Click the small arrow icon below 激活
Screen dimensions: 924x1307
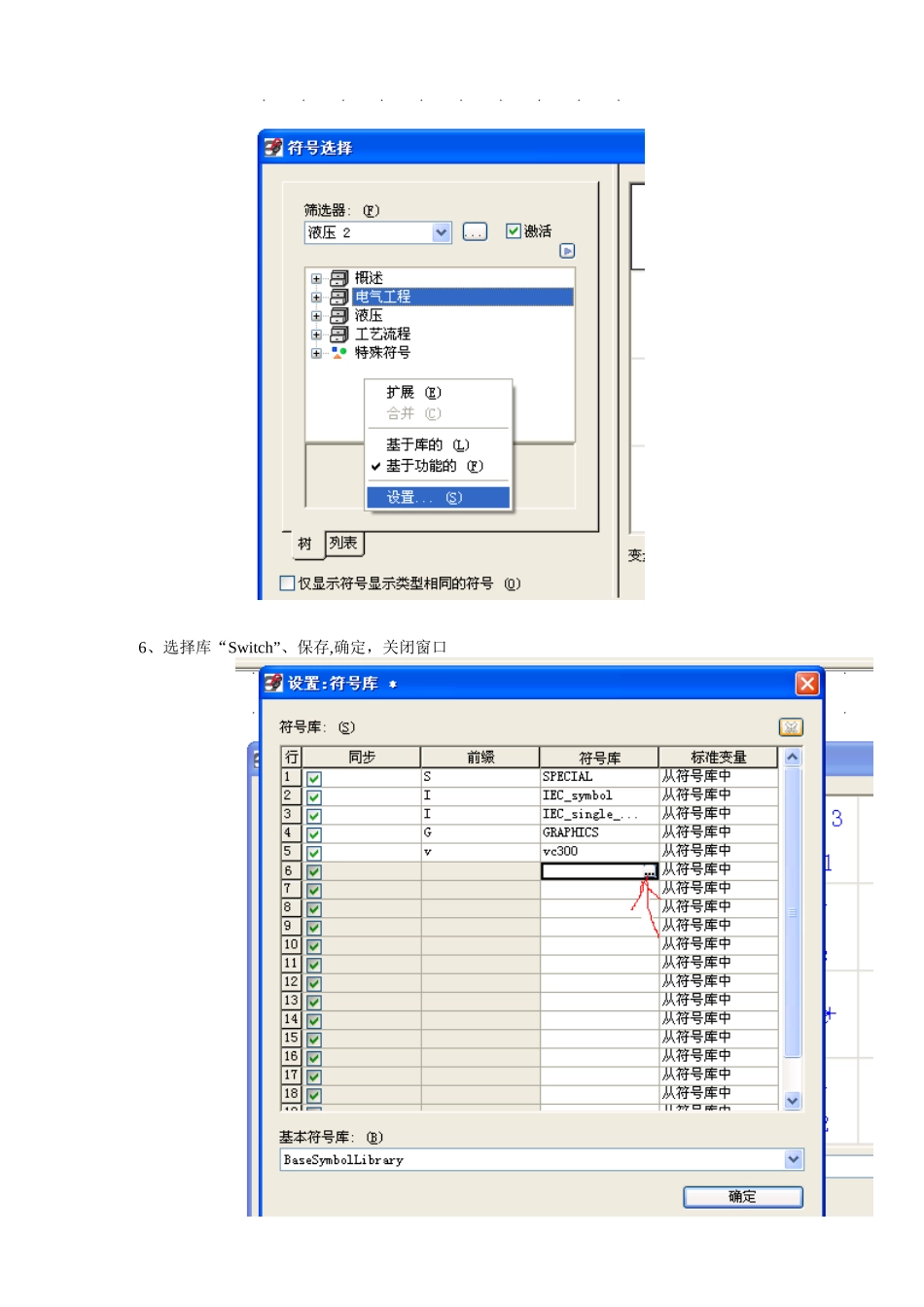[x=567, y=251]
